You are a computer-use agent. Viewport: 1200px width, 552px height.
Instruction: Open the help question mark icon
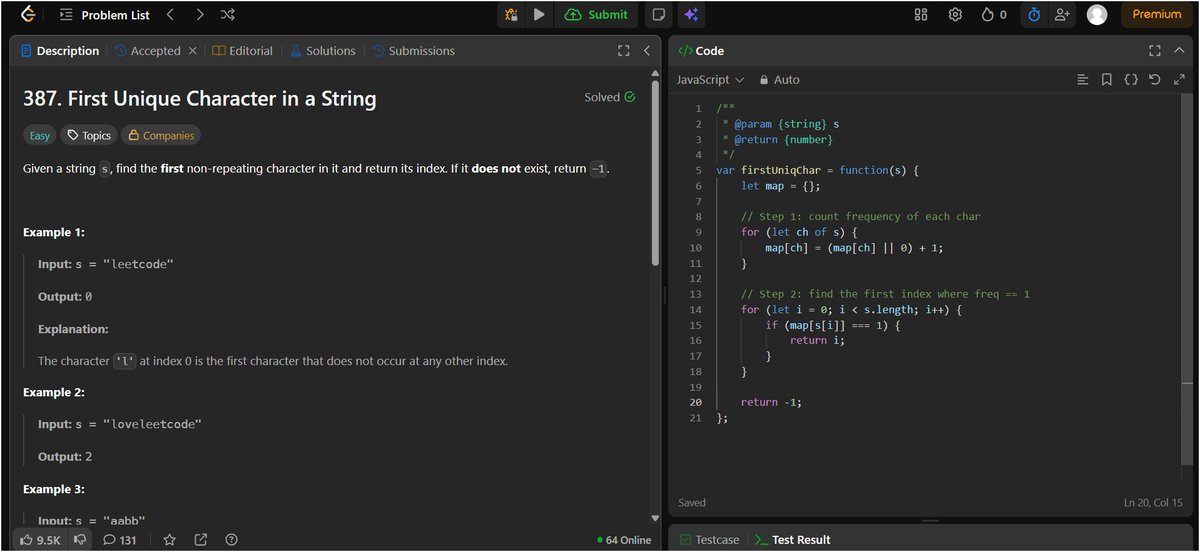tap(231, 540)
